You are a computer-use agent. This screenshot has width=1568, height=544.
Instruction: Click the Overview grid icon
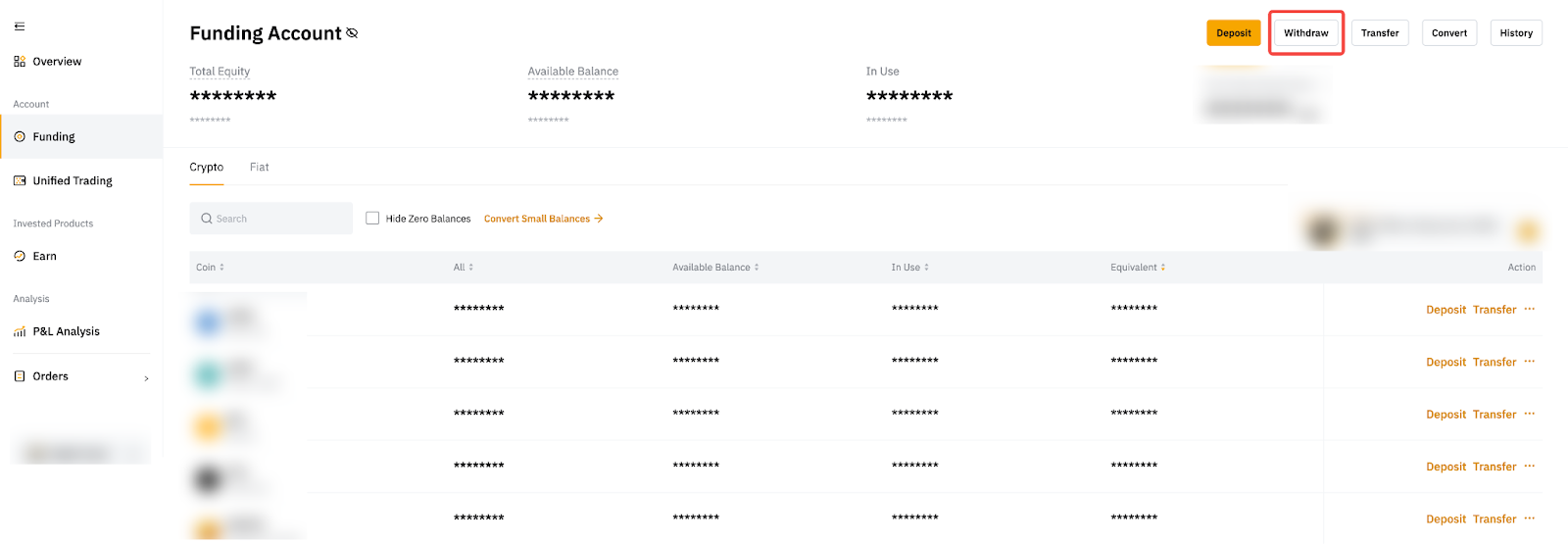coord(20,62)
